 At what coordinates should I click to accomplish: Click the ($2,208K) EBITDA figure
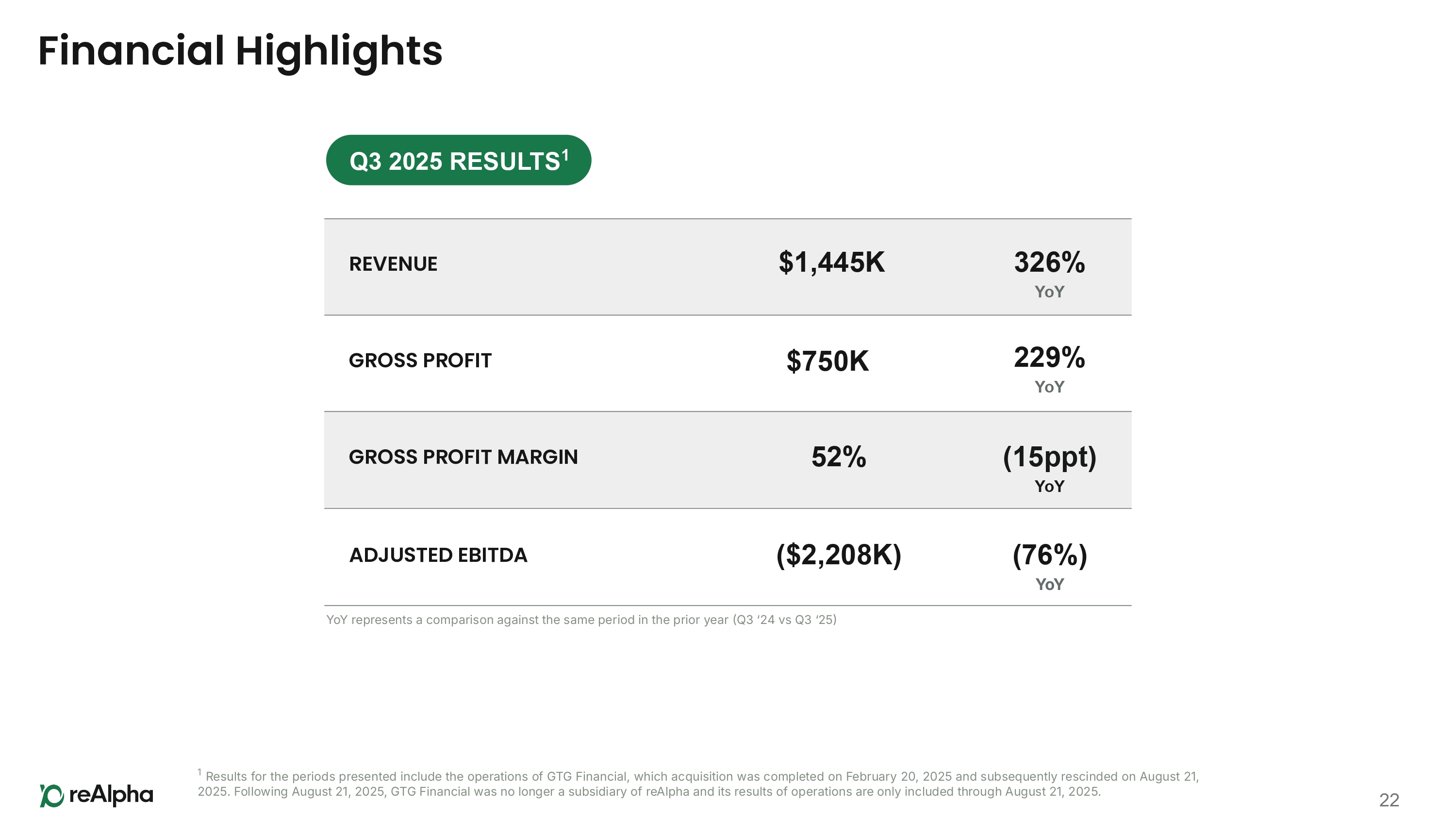[838, 555]
